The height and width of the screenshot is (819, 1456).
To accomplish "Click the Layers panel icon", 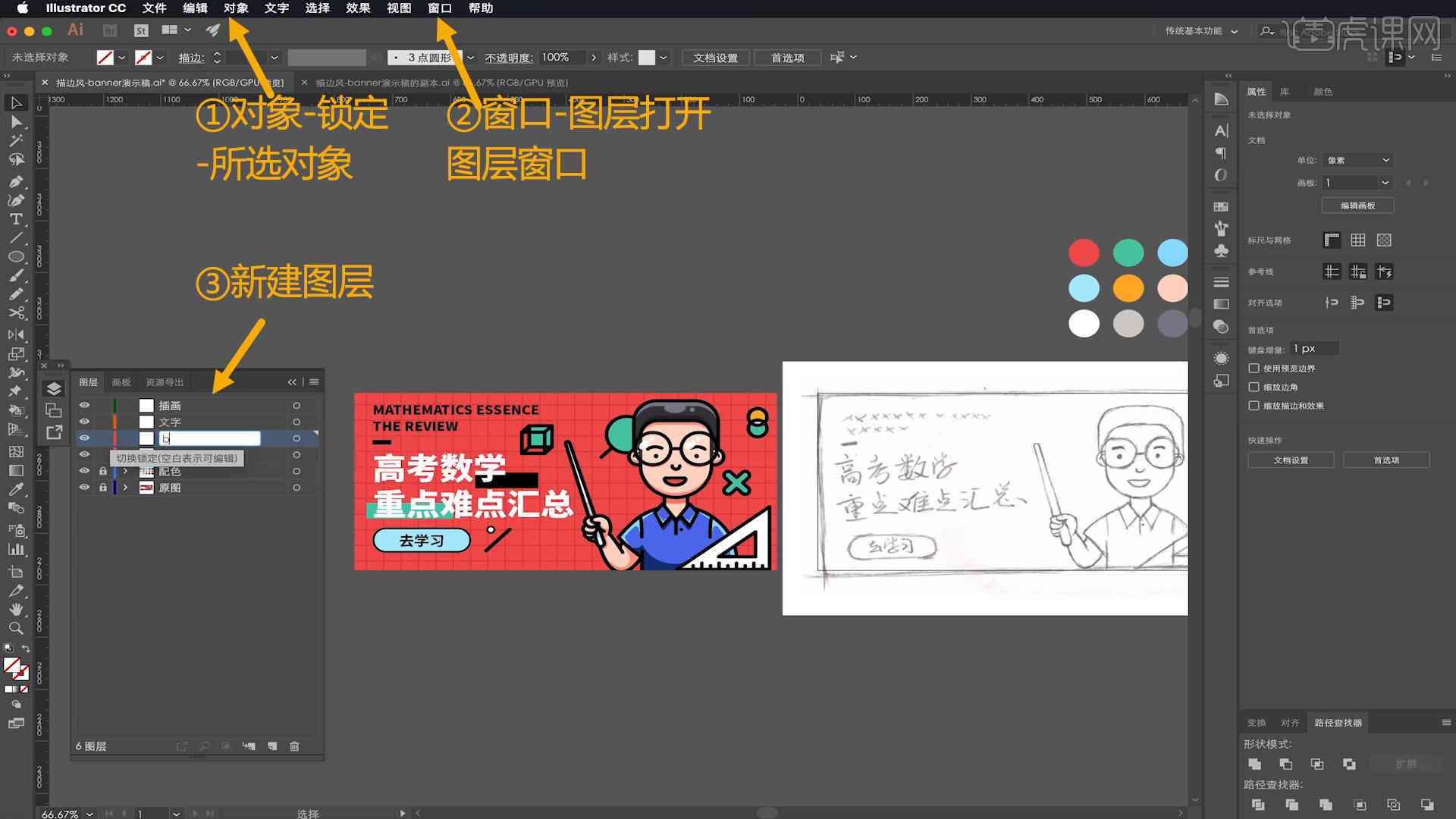I will (x=54, y=388).
